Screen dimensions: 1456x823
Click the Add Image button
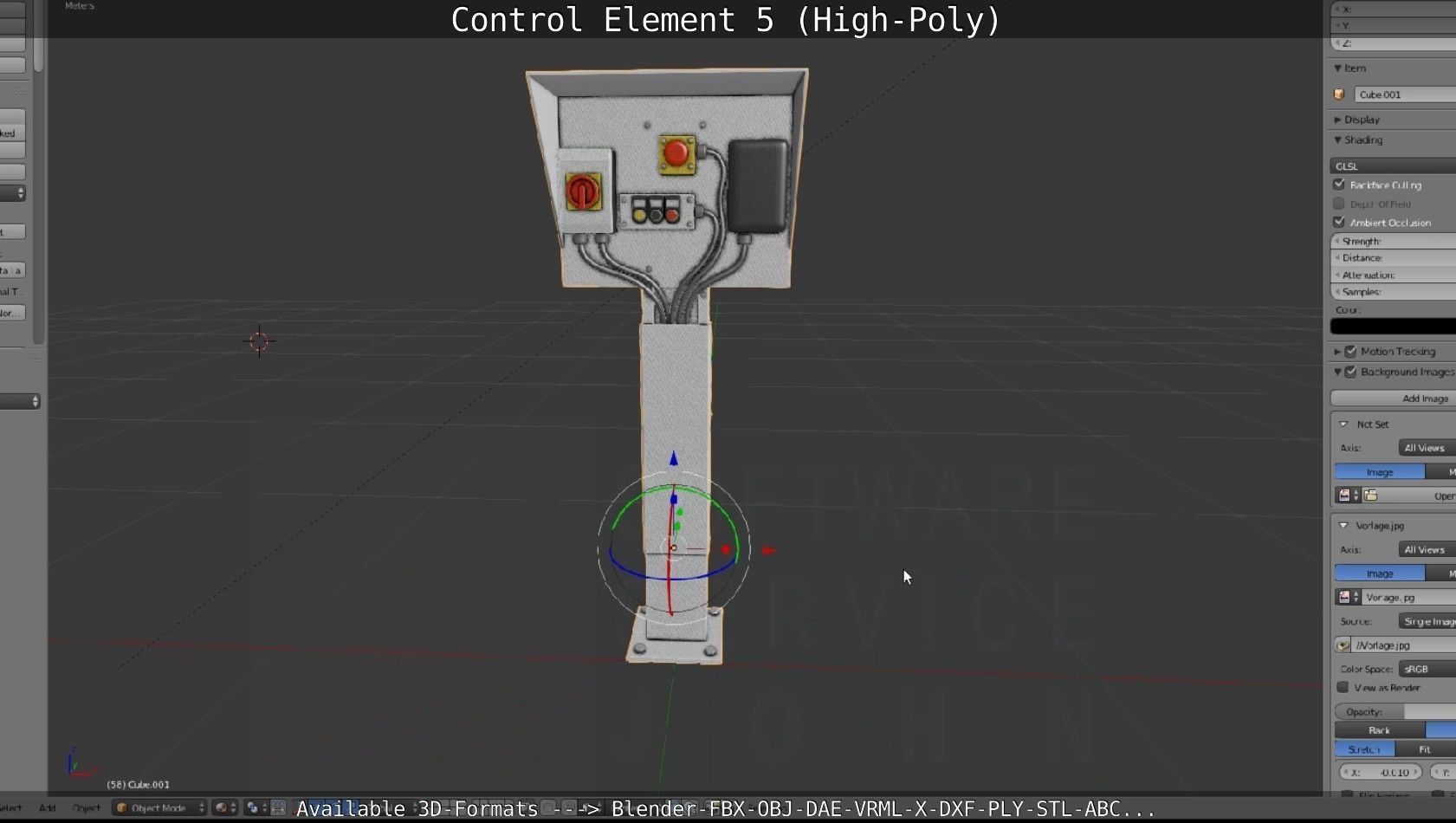click(1393, 399)
